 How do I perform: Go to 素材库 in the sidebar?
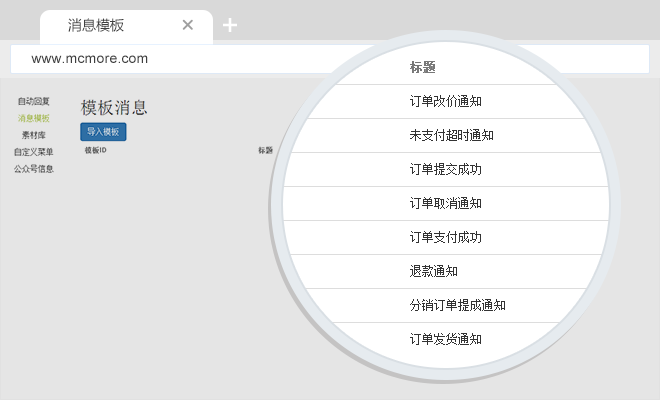34,134
